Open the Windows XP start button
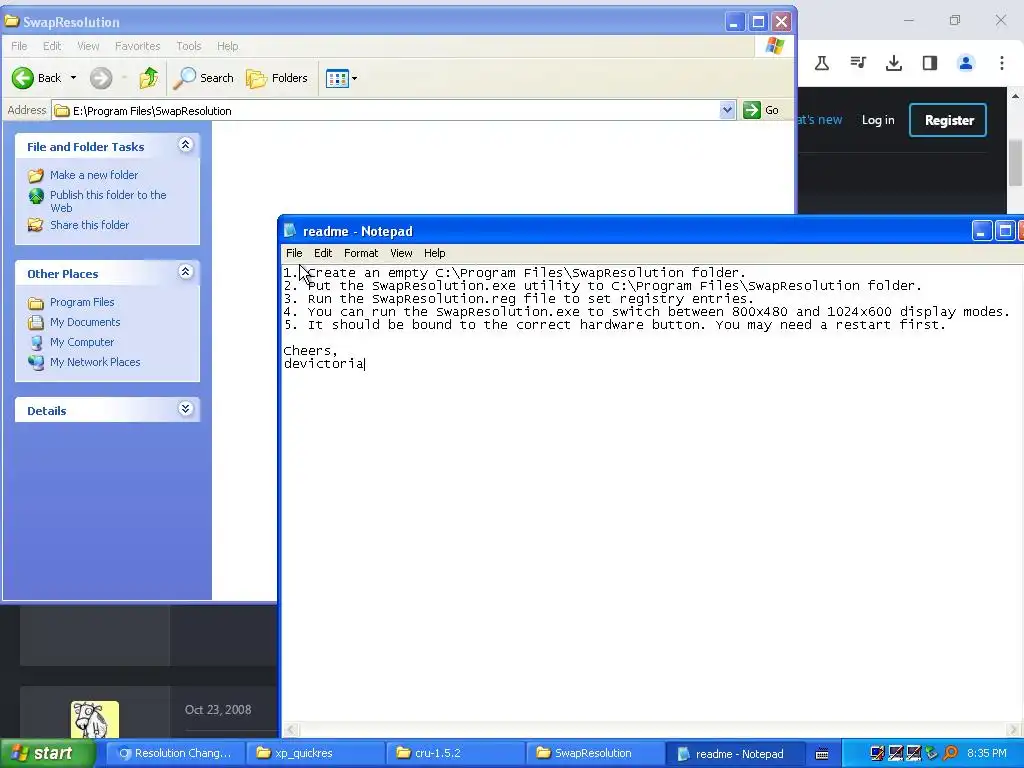Viewport: 1024px width, 768px height. [47, 753]
